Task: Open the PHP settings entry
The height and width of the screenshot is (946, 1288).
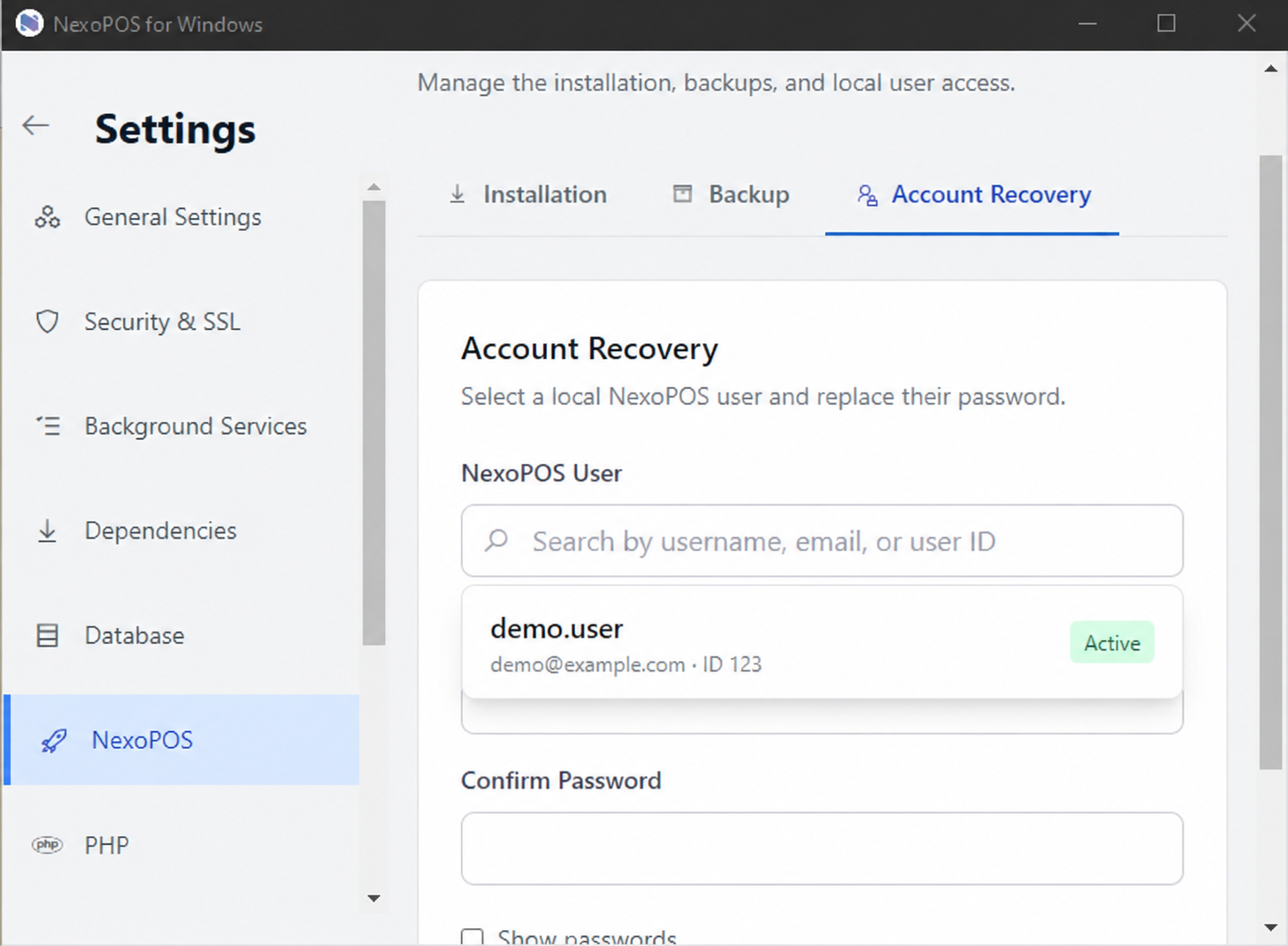Action: tap(182, 845)
